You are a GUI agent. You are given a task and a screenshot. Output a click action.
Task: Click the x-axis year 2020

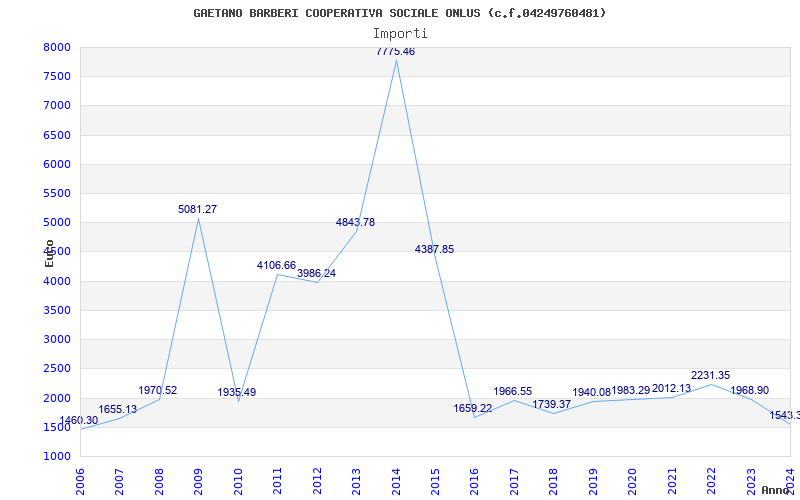coord(633,482)
